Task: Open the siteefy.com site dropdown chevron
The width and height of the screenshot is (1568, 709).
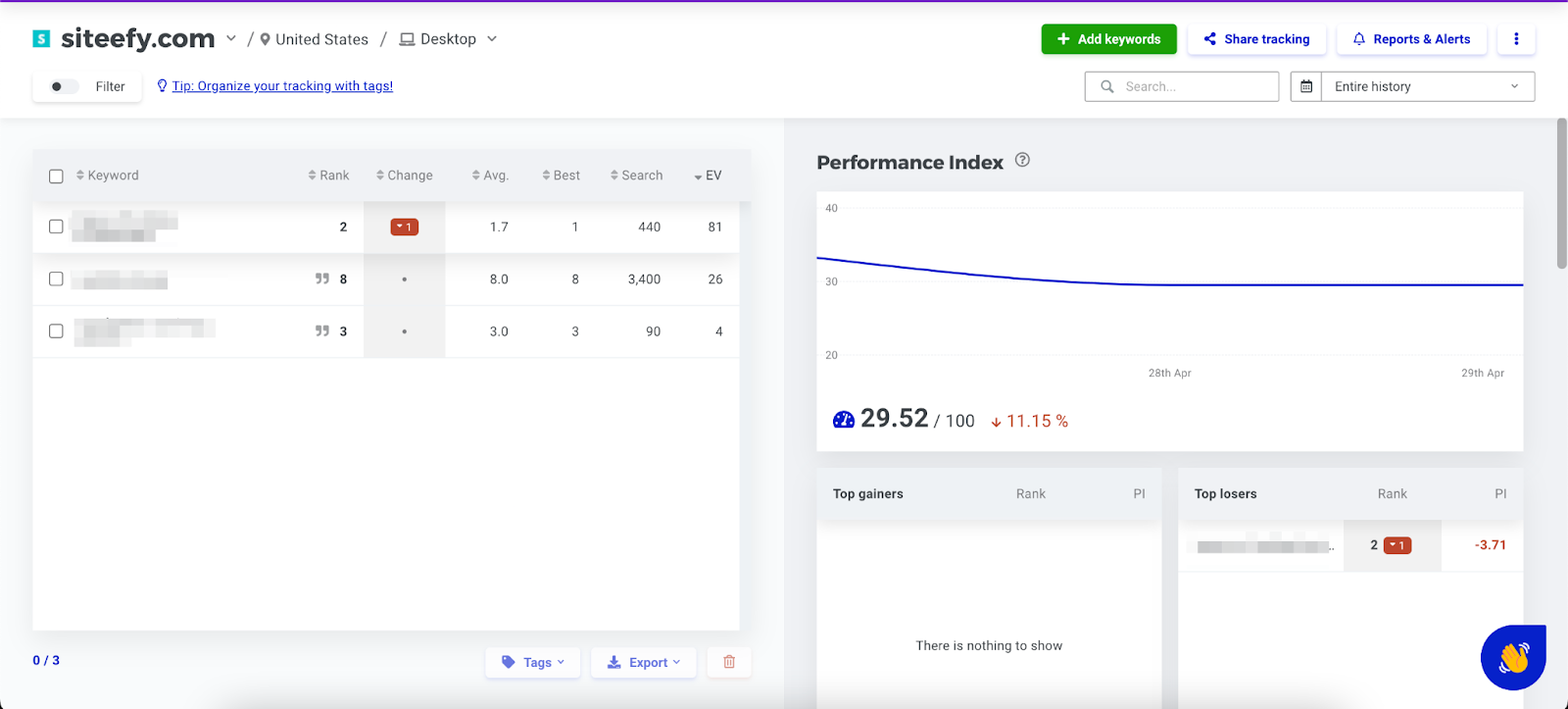Action: pos(231,38)
